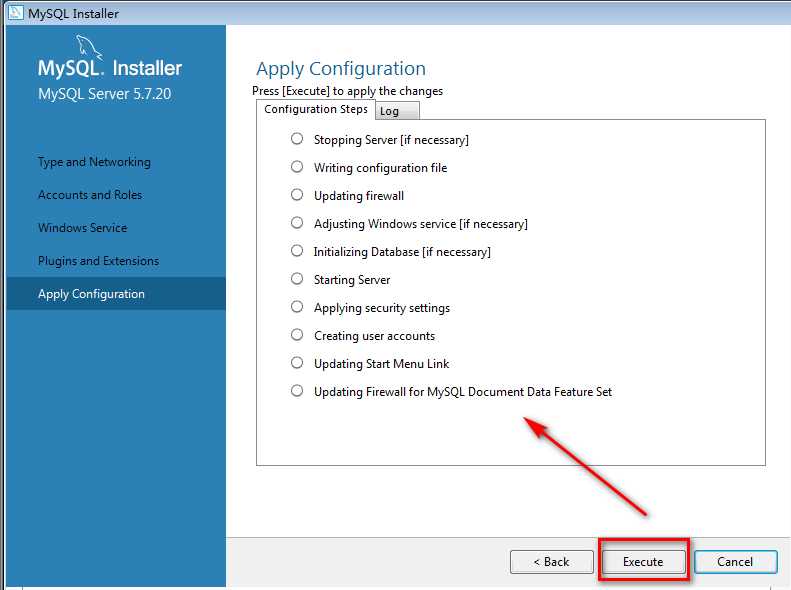The width and height of the screenshot is (791, 590).
Task: Click the Execute button
Action: 643,562
